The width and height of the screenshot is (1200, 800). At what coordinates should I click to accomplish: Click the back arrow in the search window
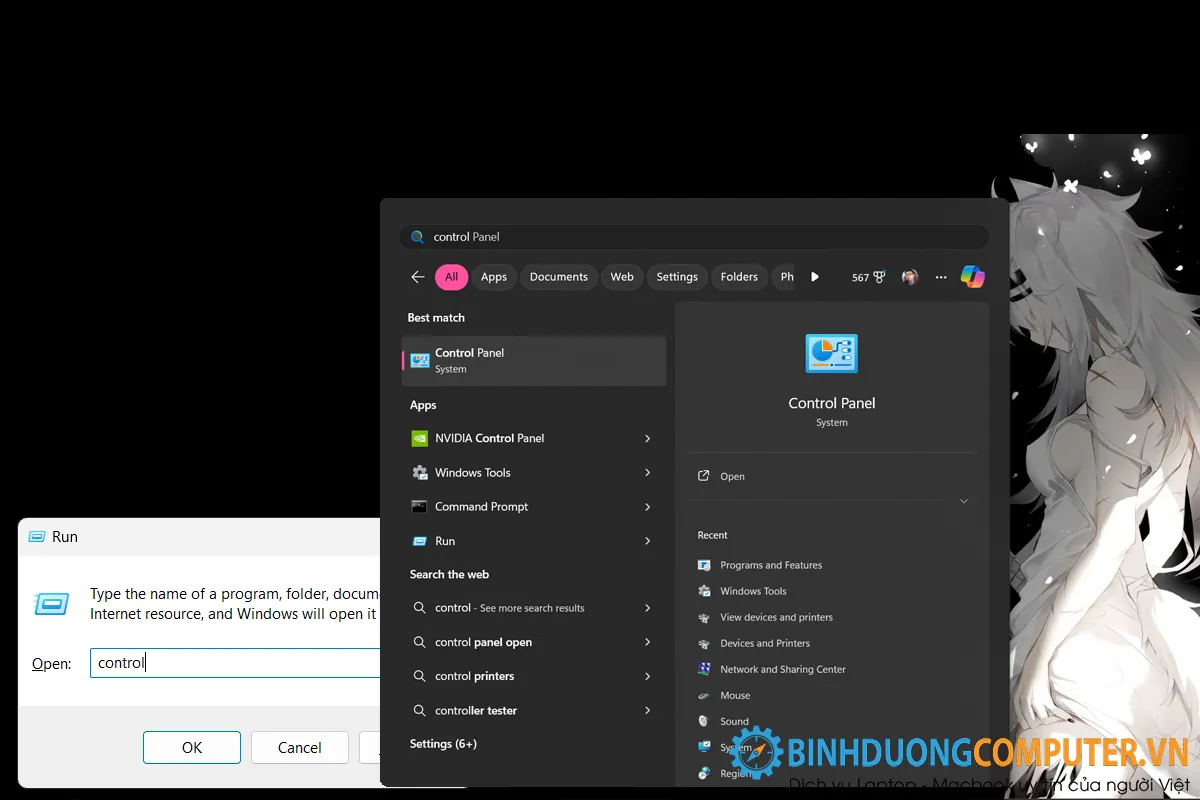(417, 277)
